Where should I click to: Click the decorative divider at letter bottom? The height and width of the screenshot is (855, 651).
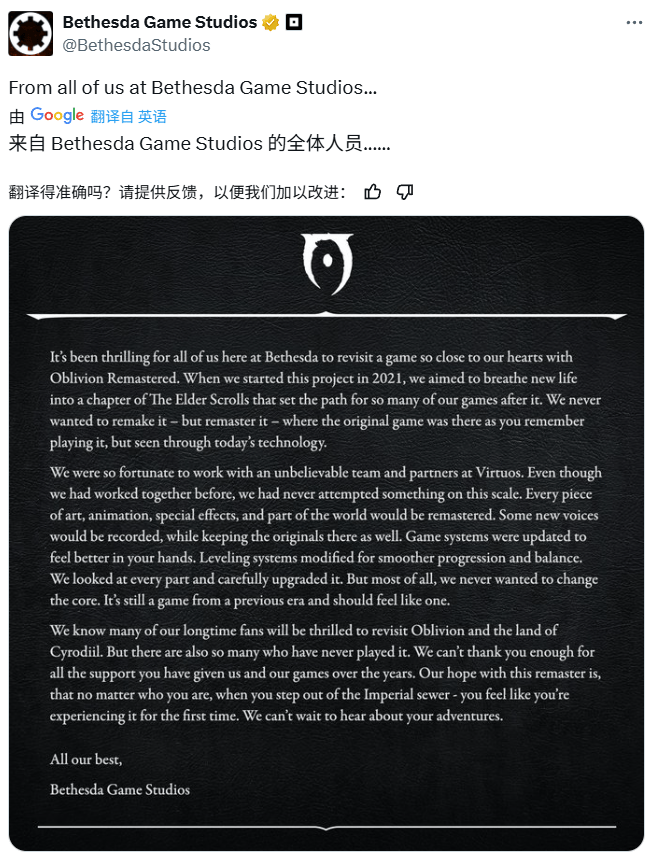point(327,828)
